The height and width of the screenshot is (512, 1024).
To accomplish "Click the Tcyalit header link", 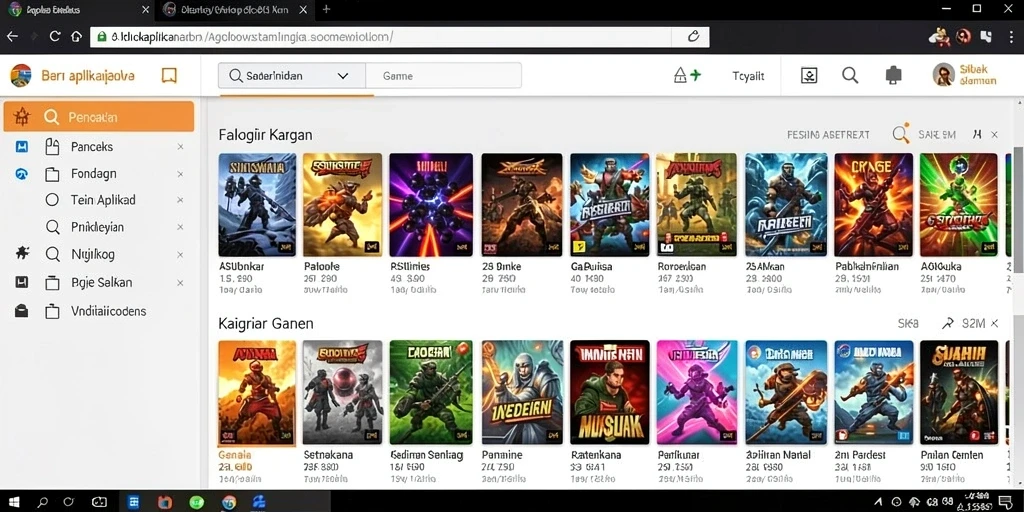I will [748, 76].
